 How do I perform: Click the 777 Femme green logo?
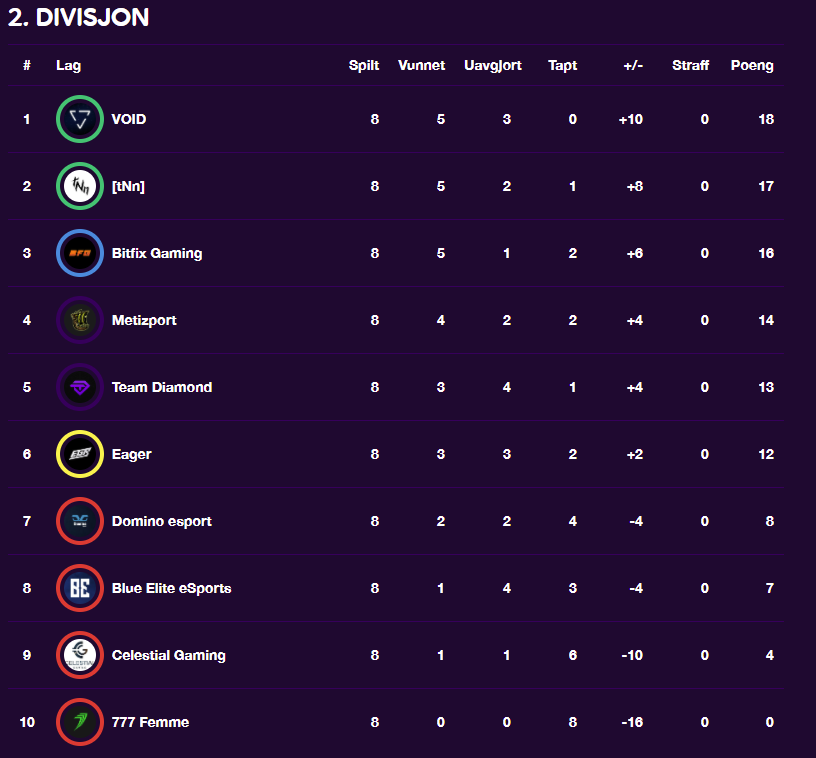[80, 722]
